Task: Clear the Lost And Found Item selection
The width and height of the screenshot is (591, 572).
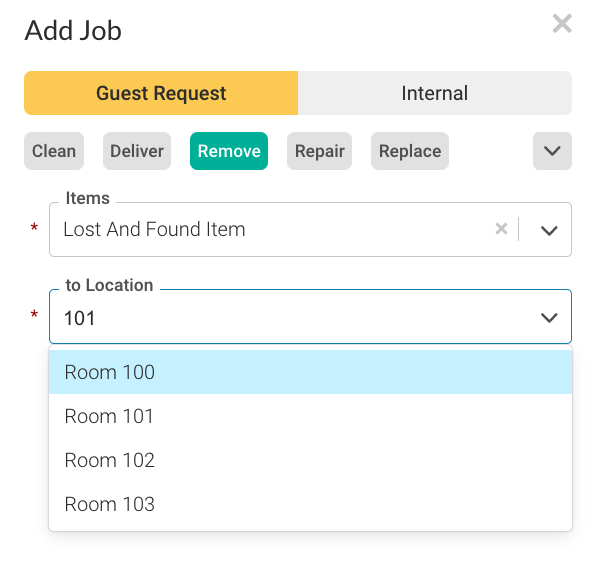Action: [x=501, y=229]
